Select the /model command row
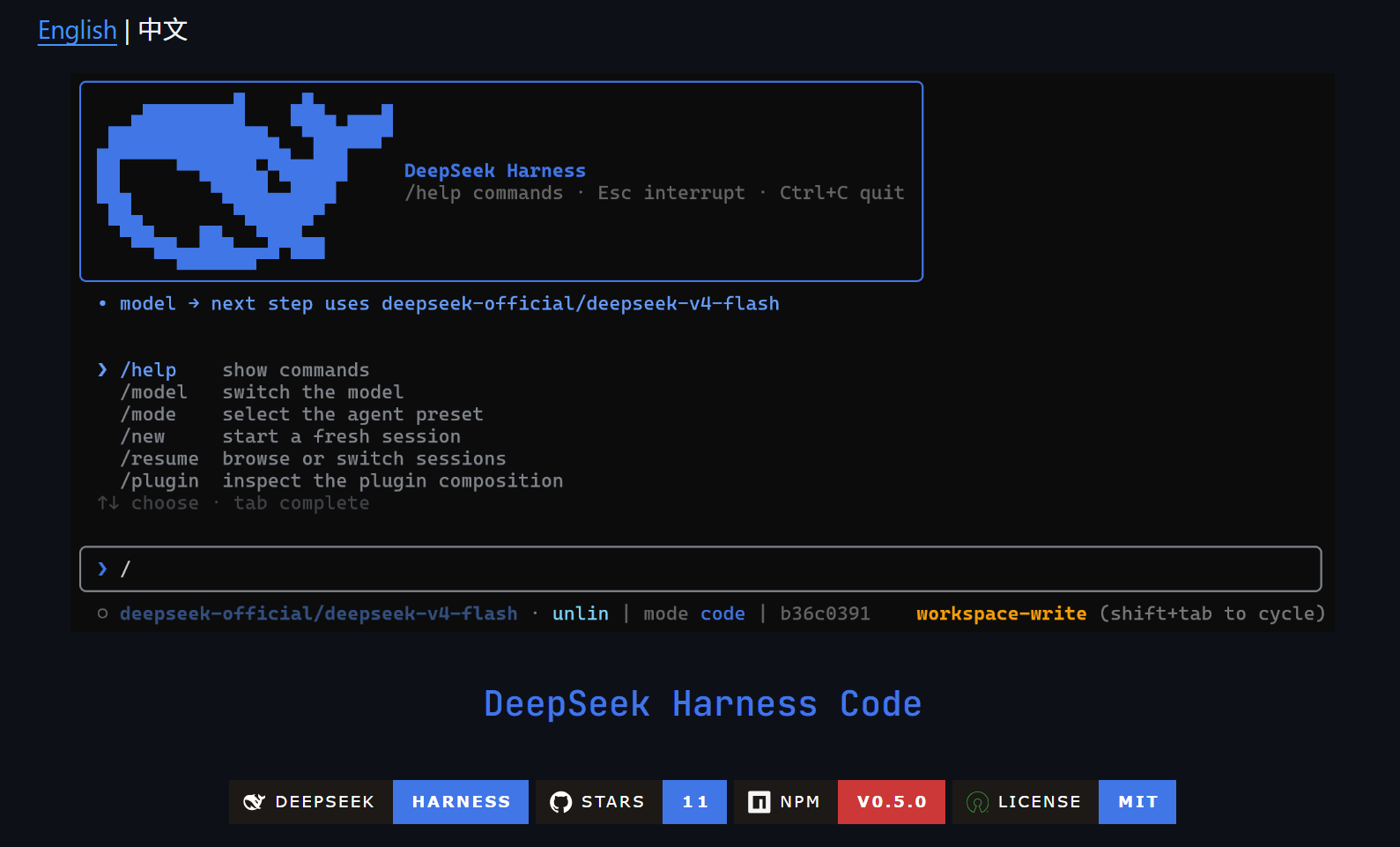Viewport: 1400px width, 847px height. 262,392
